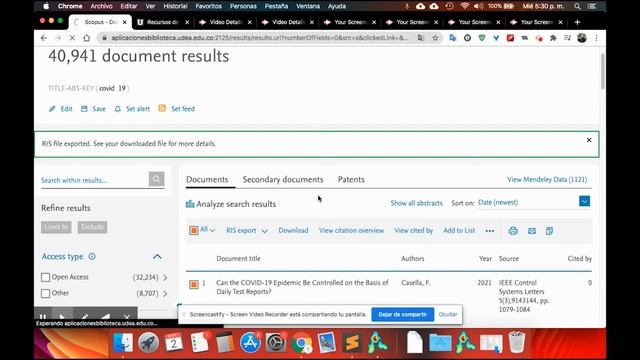Open Sublime Text in dock
The width and height of the screenshot is (640, 360).
click(x=352, y=342)
